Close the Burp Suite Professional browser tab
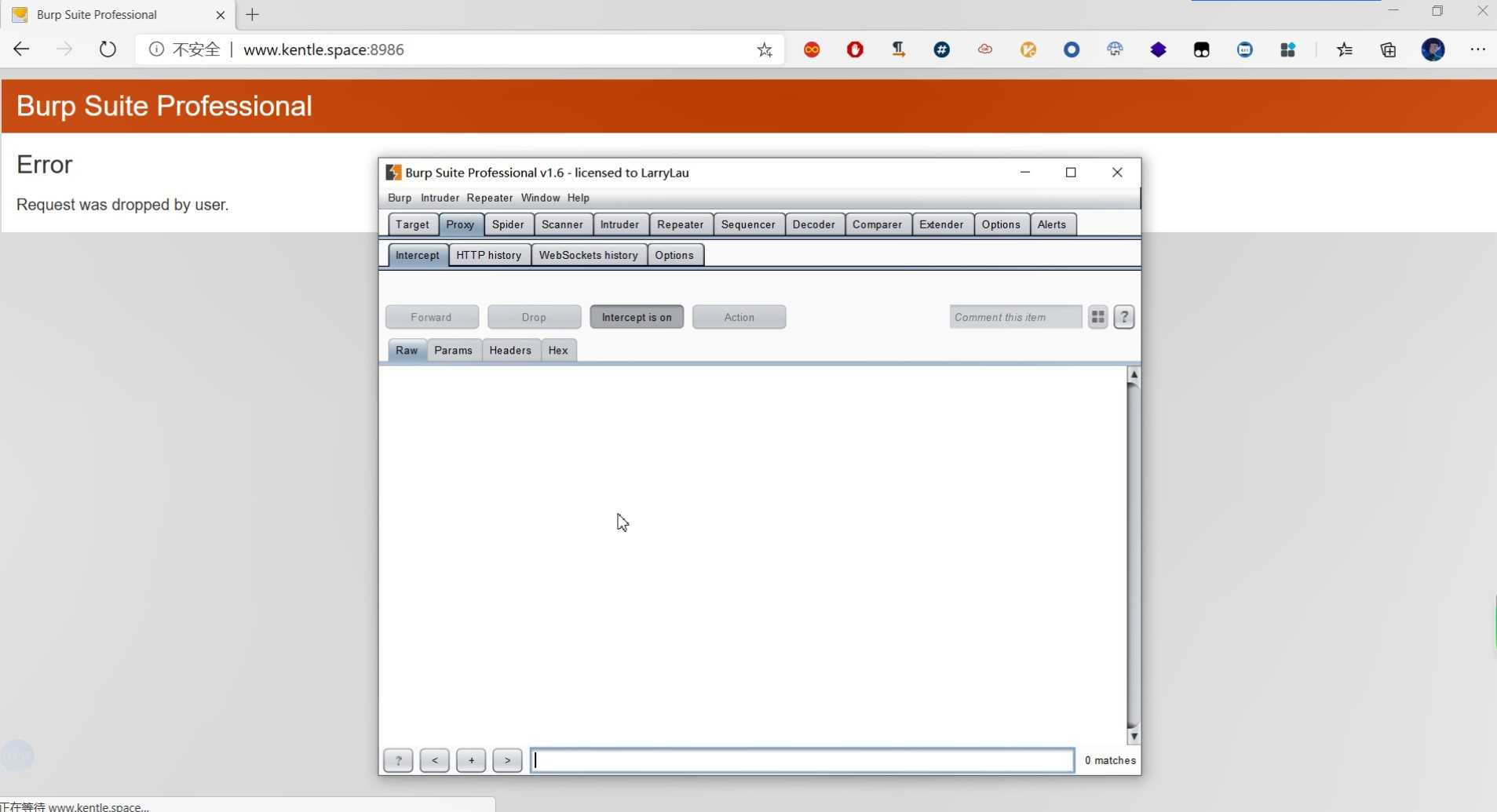1497x812 pixels. (220, 15)
